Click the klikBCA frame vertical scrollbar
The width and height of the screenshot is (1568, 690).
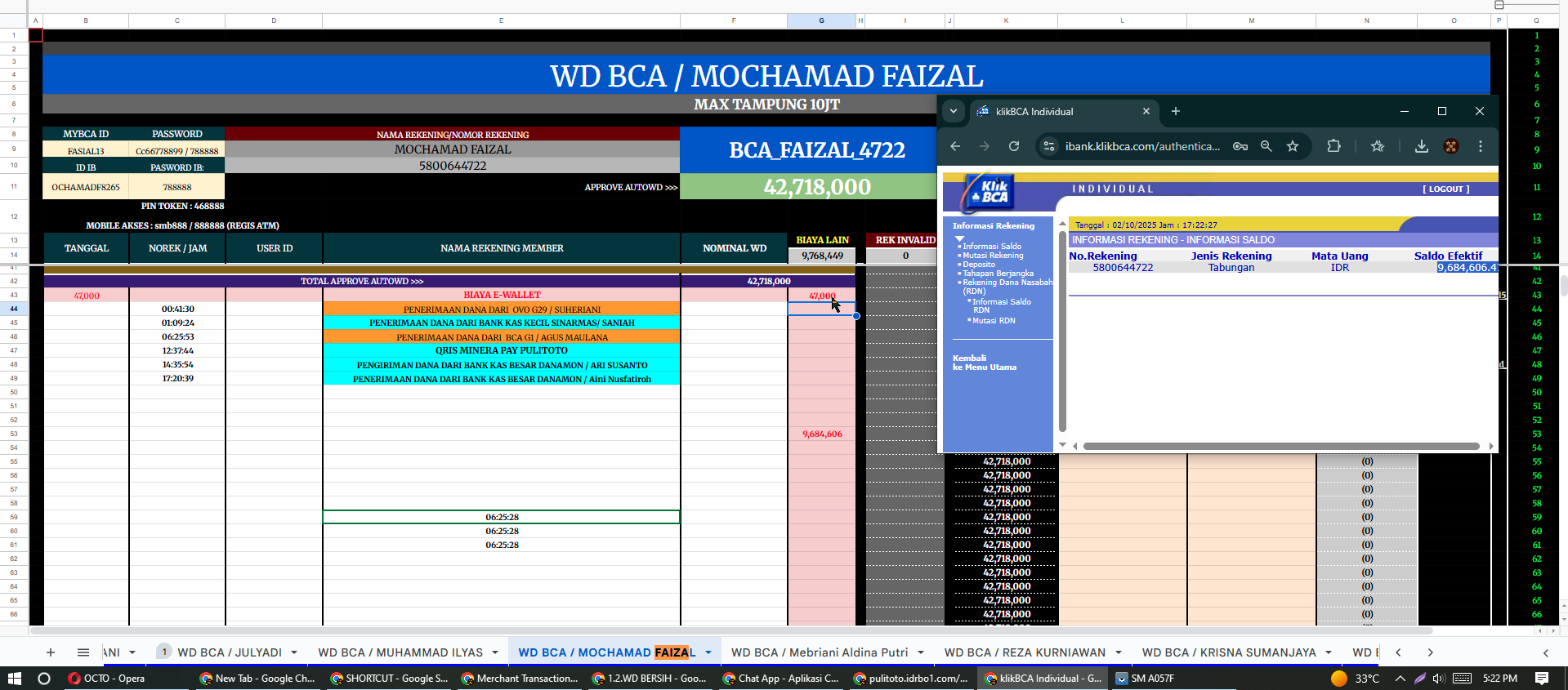[1062, 331]
